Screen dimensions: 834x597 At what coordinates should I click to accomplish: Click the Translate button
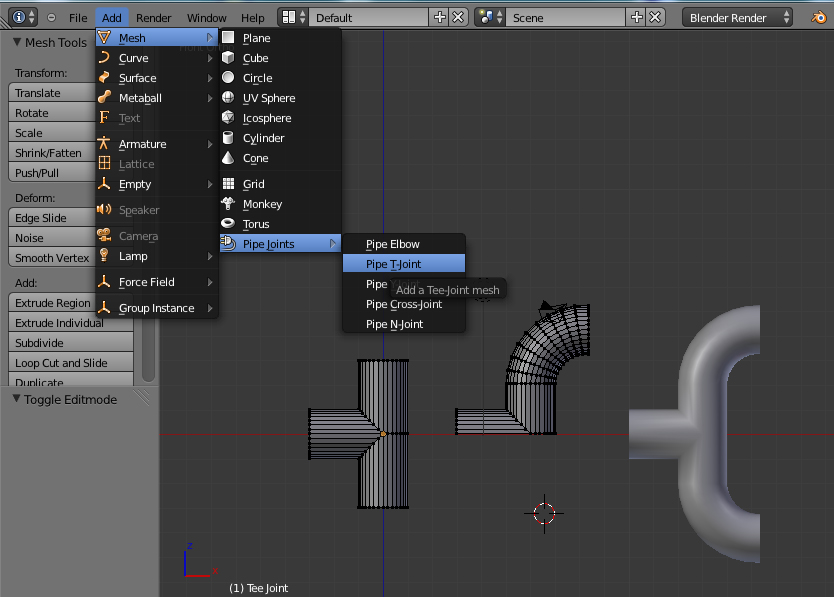click(x=53, y=93)
